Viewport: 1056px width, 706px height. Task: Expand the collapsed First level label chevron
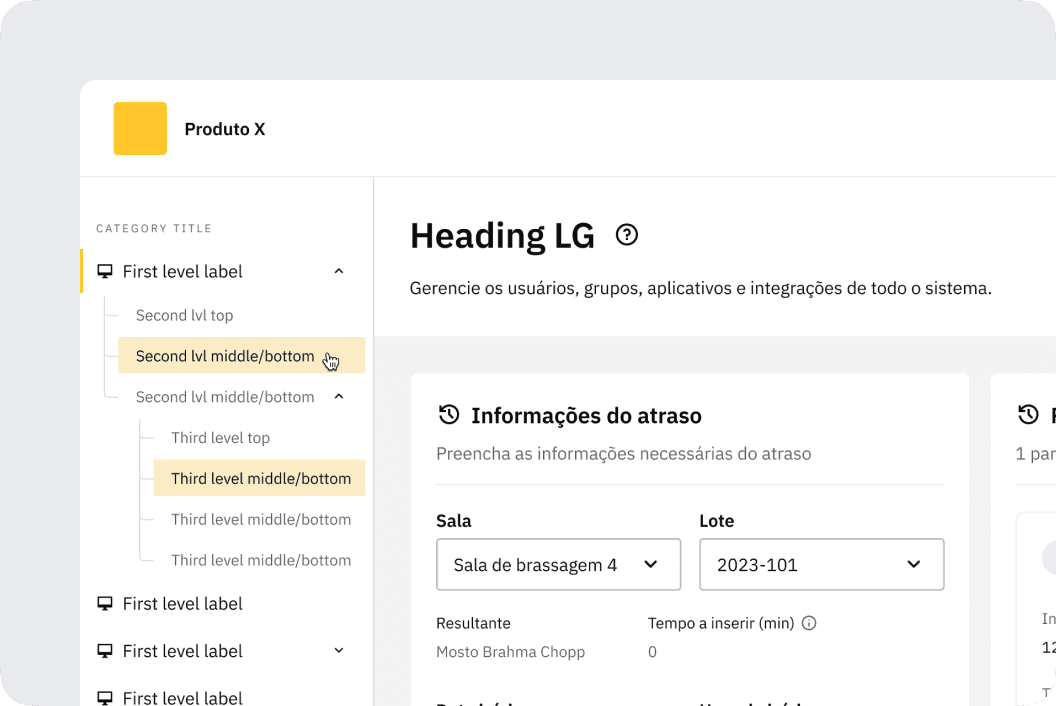(339, 651)
